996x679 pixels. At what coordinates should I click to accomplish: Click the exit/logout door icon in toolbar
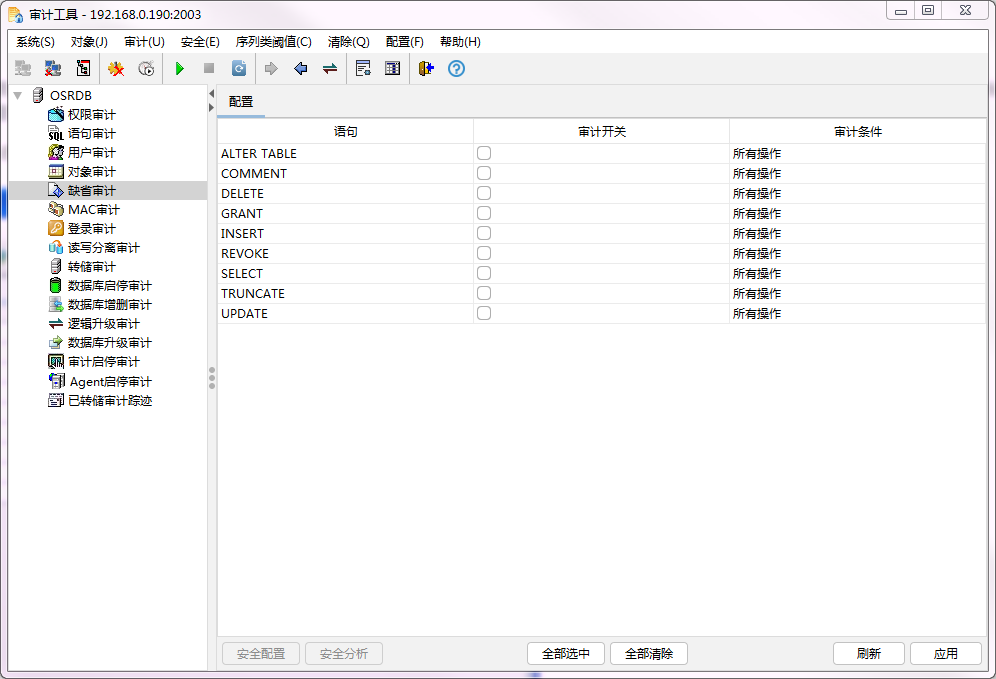click(x=426, y=68)
